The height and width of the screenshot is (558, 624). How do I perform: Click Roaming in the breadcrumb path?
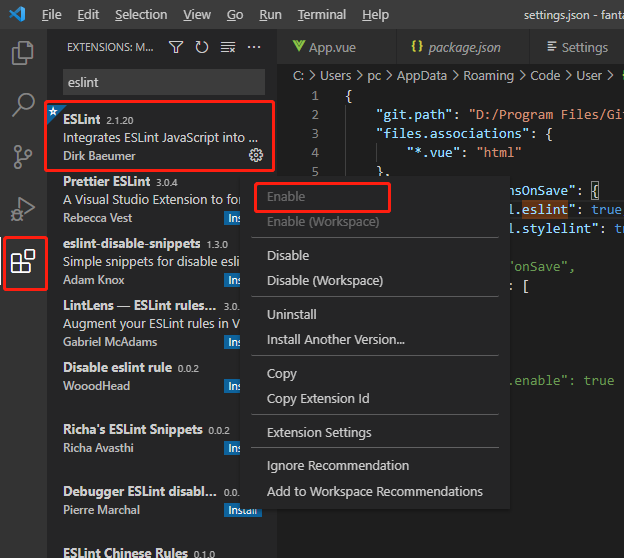point(489,76)
